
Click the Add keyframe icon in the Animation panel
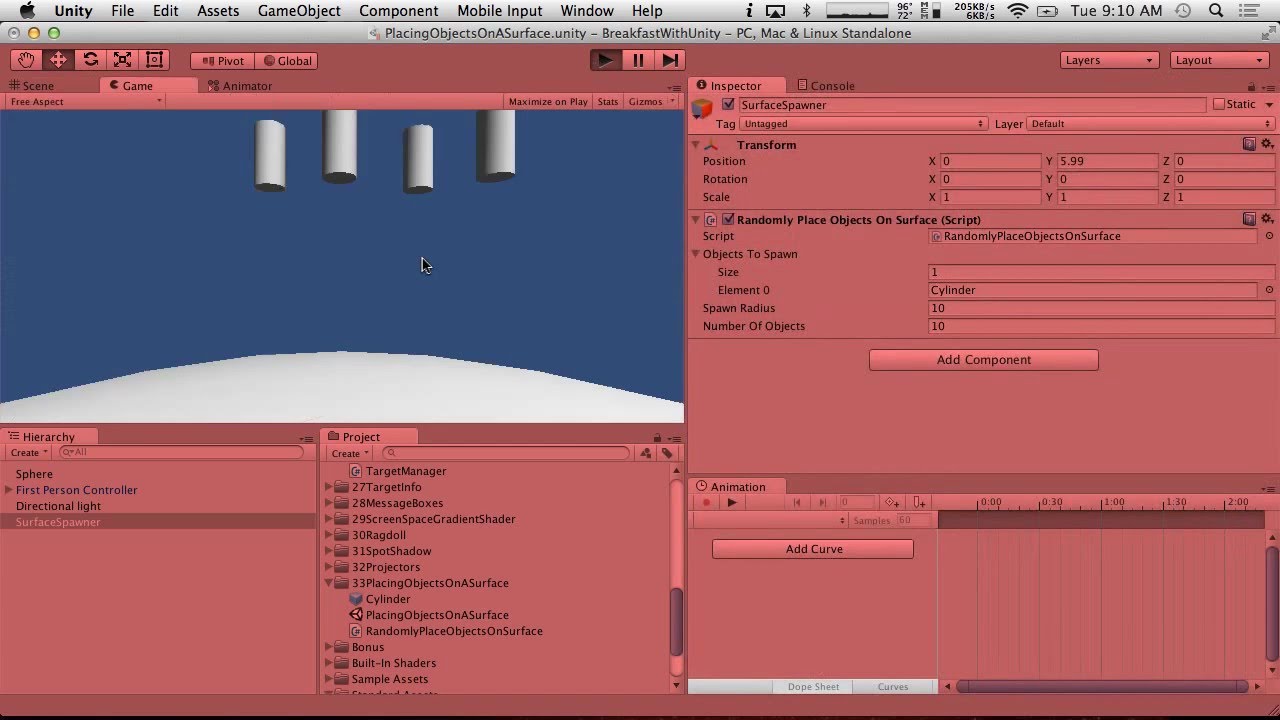pos(892,503)
